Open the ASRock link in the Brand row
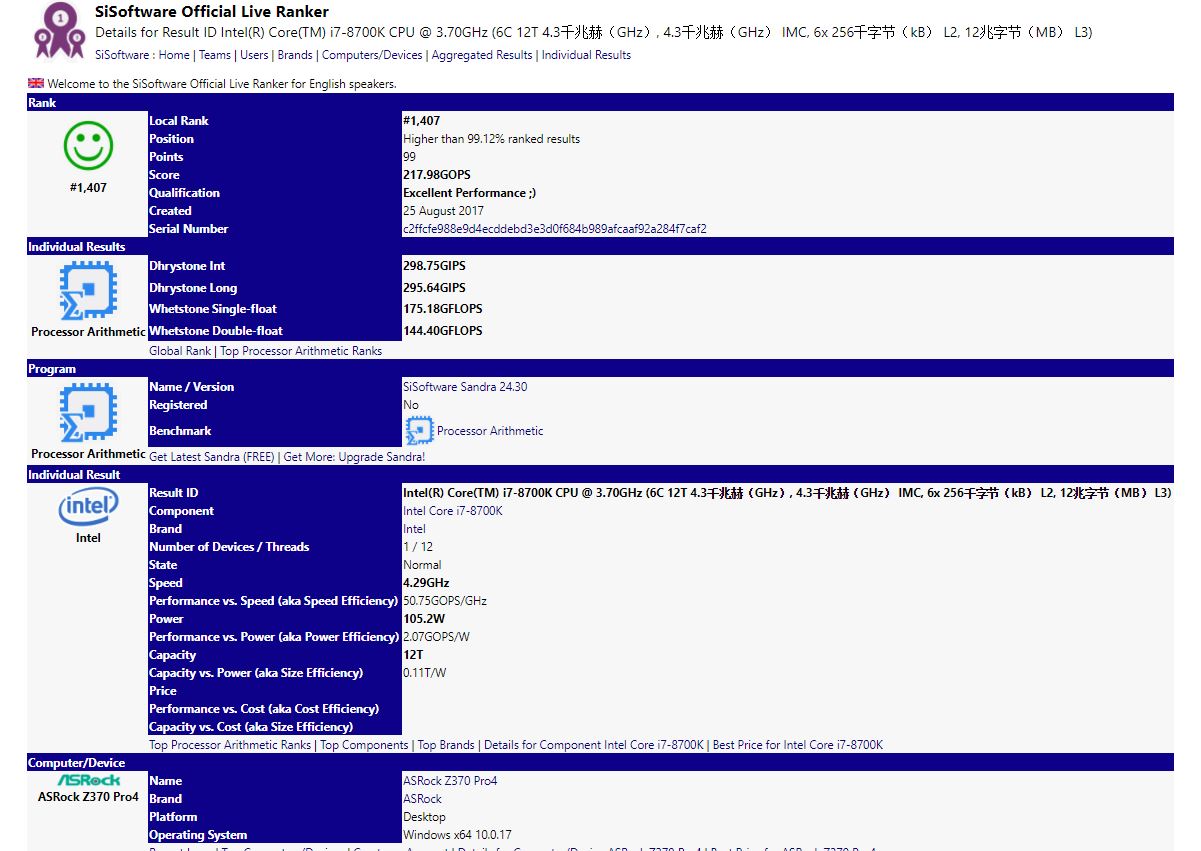 coord(422,799)
